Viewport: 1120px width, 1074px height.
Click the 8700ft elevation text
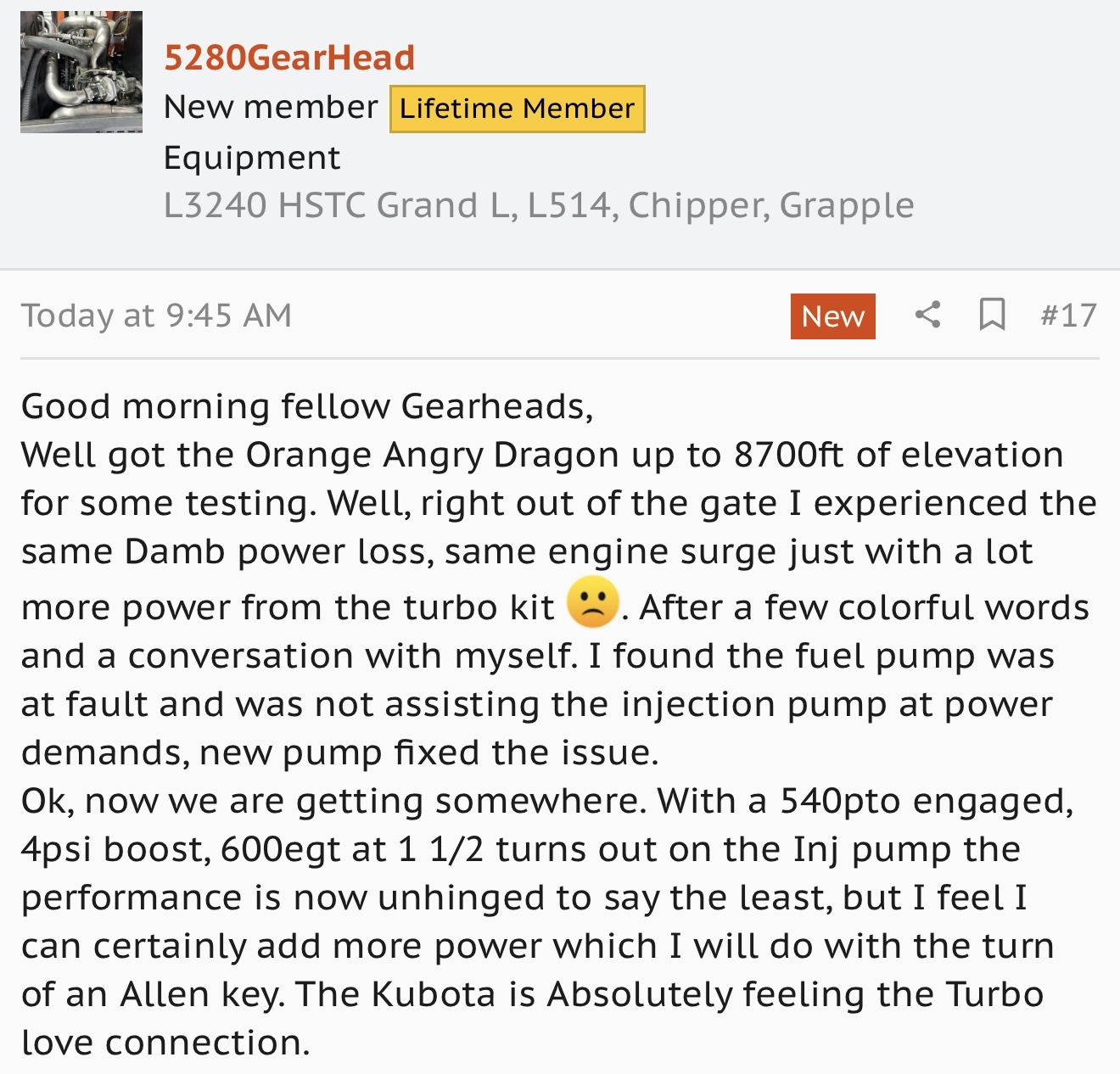[790, 456]
